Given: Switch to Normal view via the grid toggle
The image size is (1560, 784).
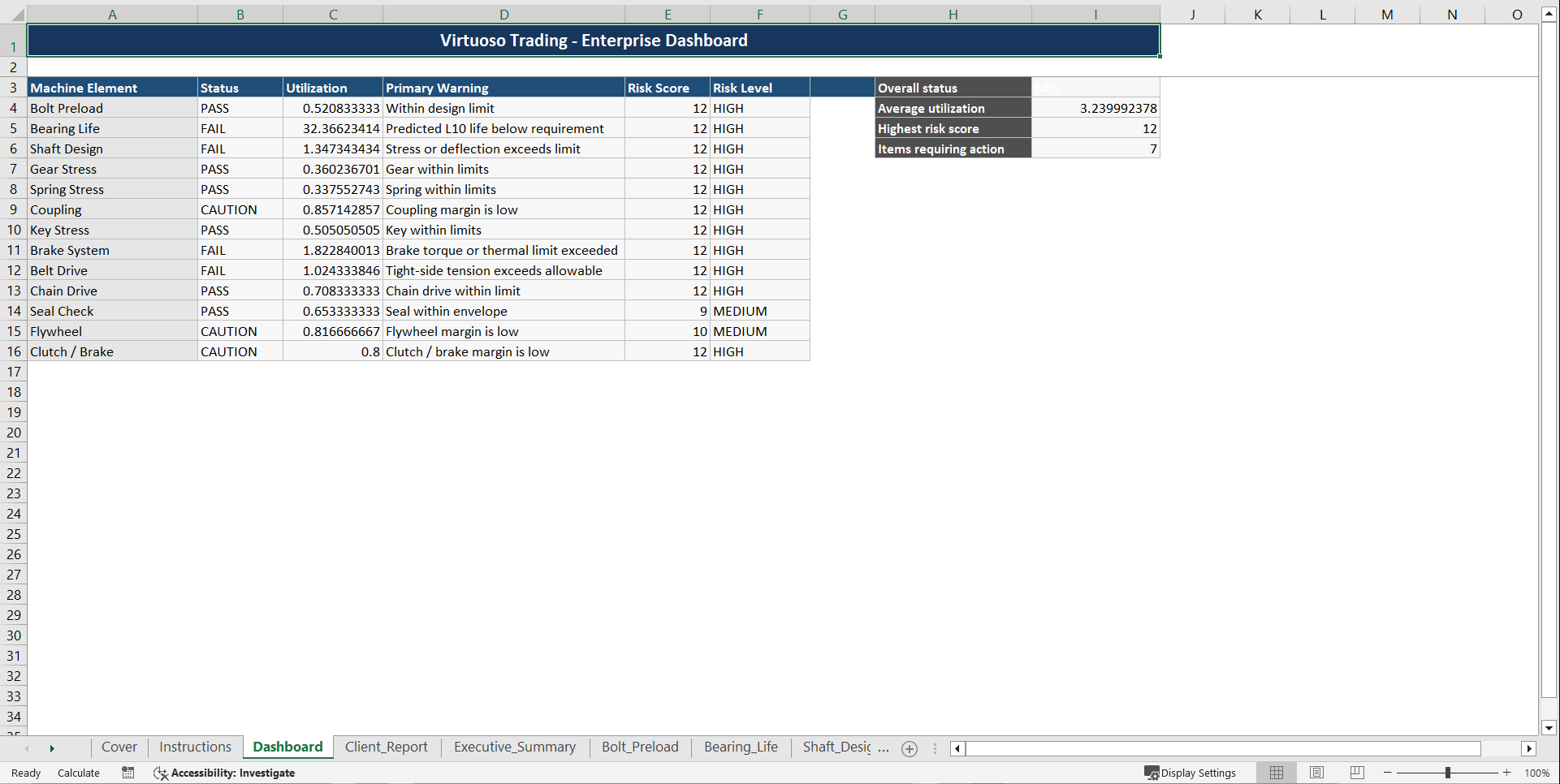Looking at the screenshot, I should (1276, 772).
